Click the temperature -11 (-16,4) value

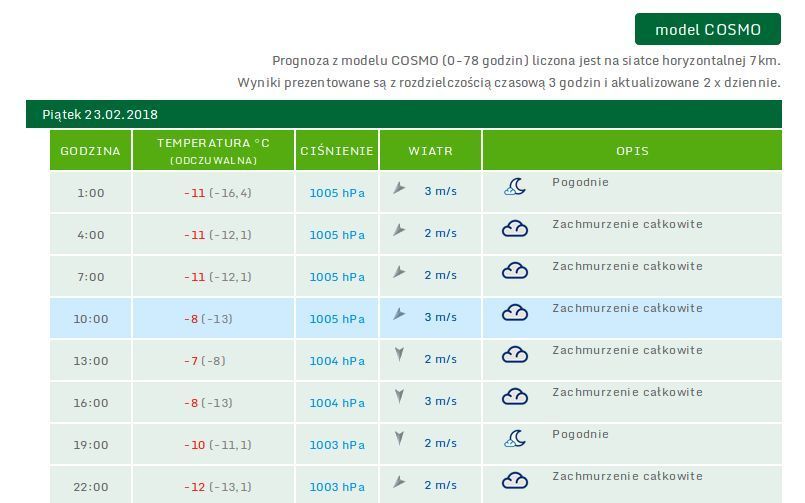[218, 193]
